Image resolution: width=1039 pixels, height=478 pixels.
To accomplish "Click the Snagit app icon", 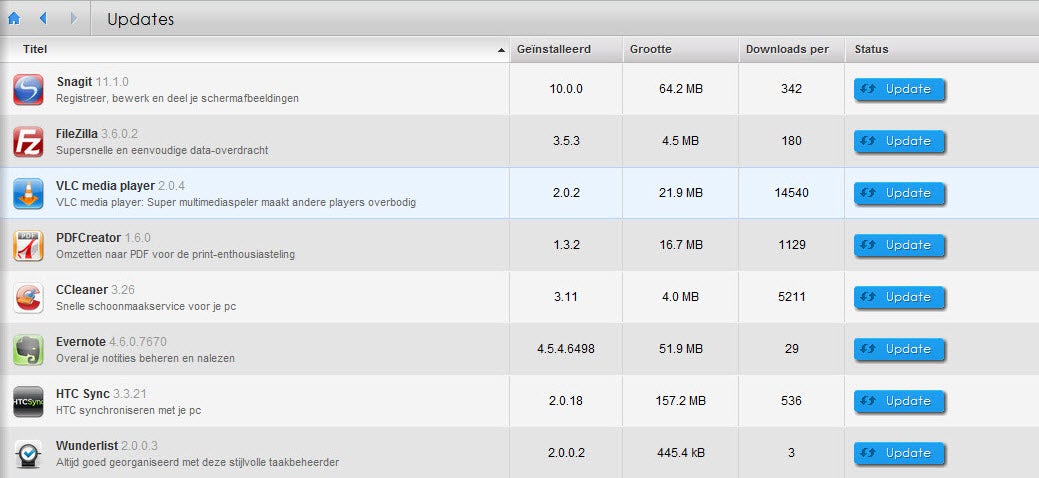I will pos(28,90).
